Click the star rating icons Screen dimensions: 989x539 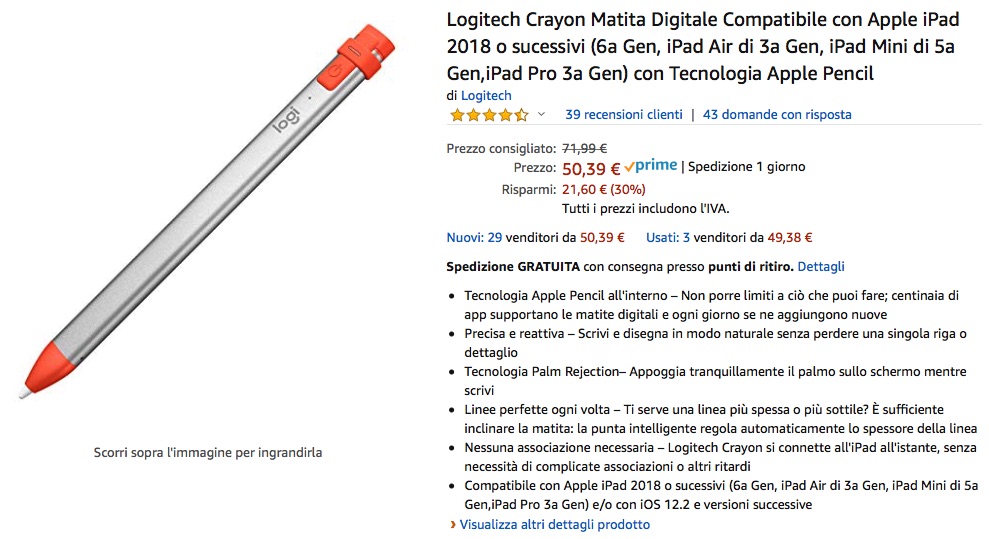[488, 115]
